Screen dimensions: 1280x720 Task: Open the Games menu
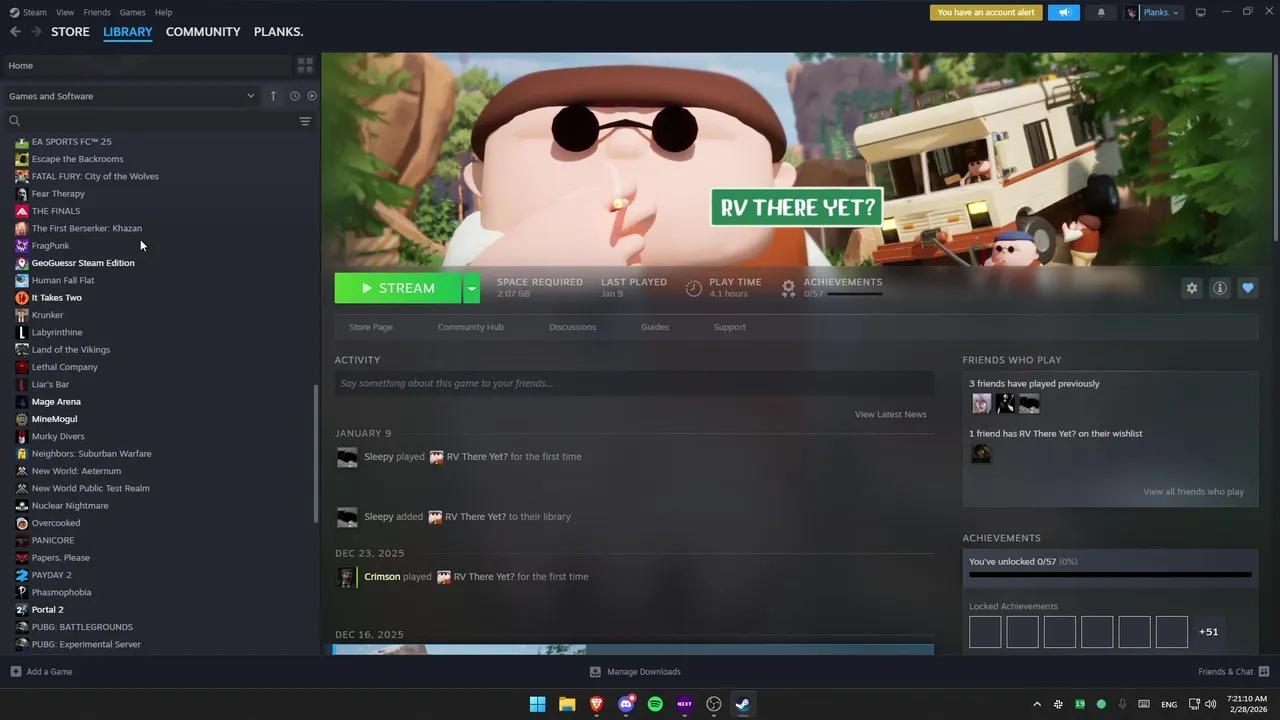tap(132, 12)
